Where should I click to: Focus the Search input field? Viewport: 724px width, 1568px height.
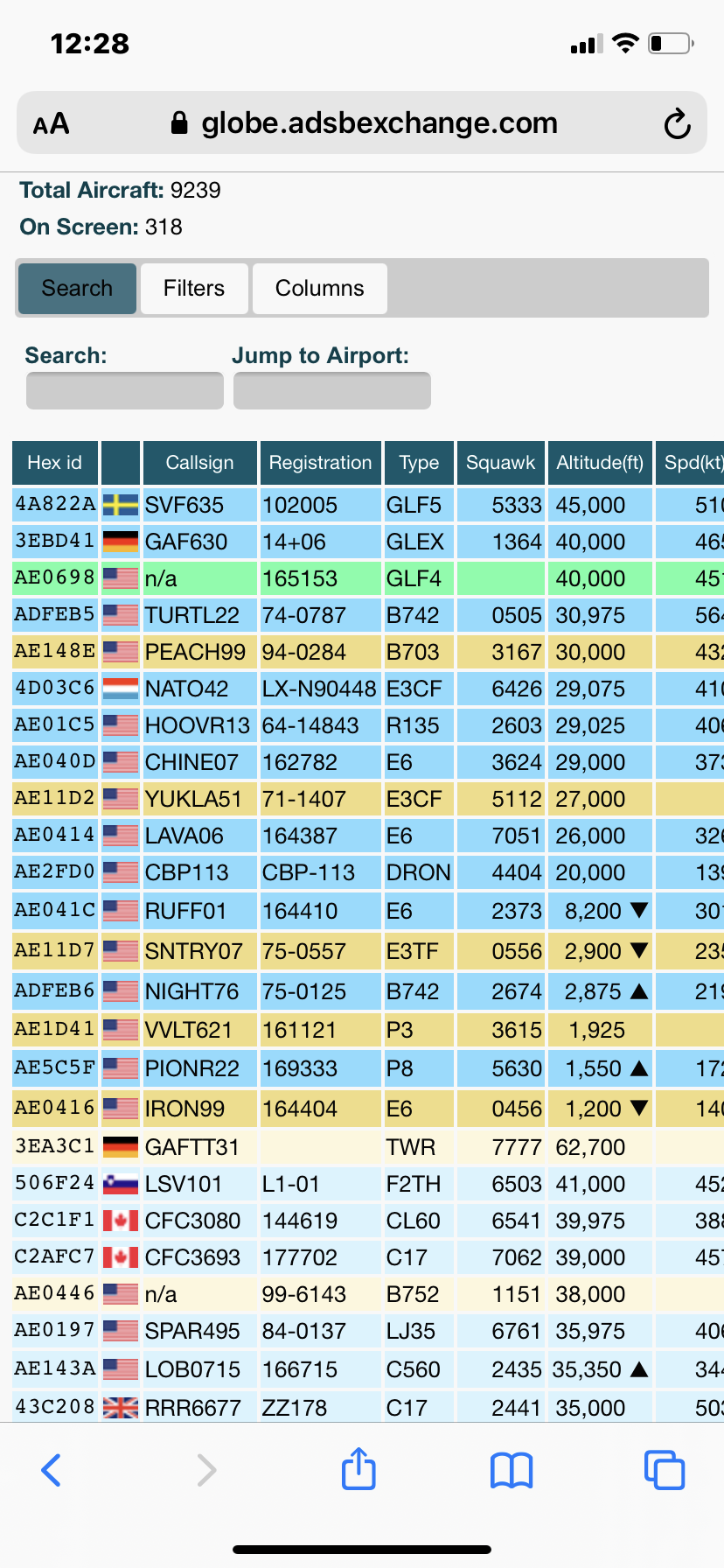pos(125,390)
